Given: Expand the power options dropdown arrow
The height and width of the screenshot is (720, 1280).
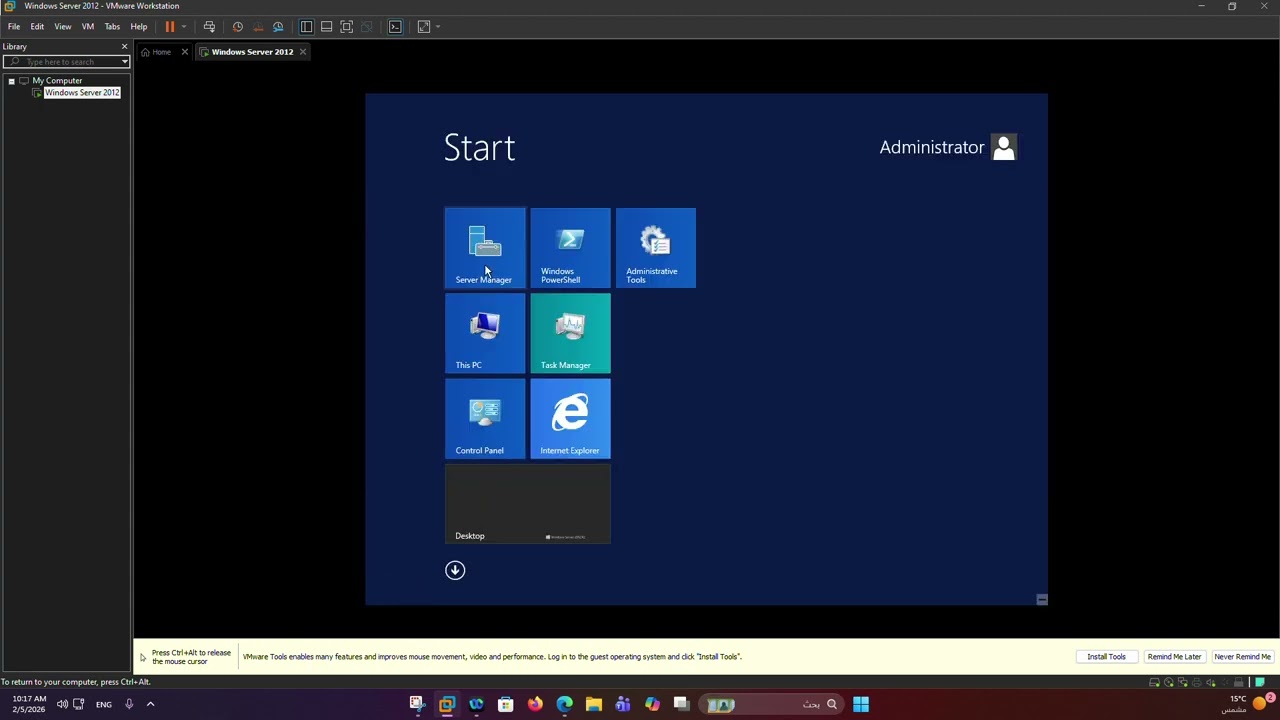Looking at the screenshot, I should pyautogui.click(x=183, y=27).
